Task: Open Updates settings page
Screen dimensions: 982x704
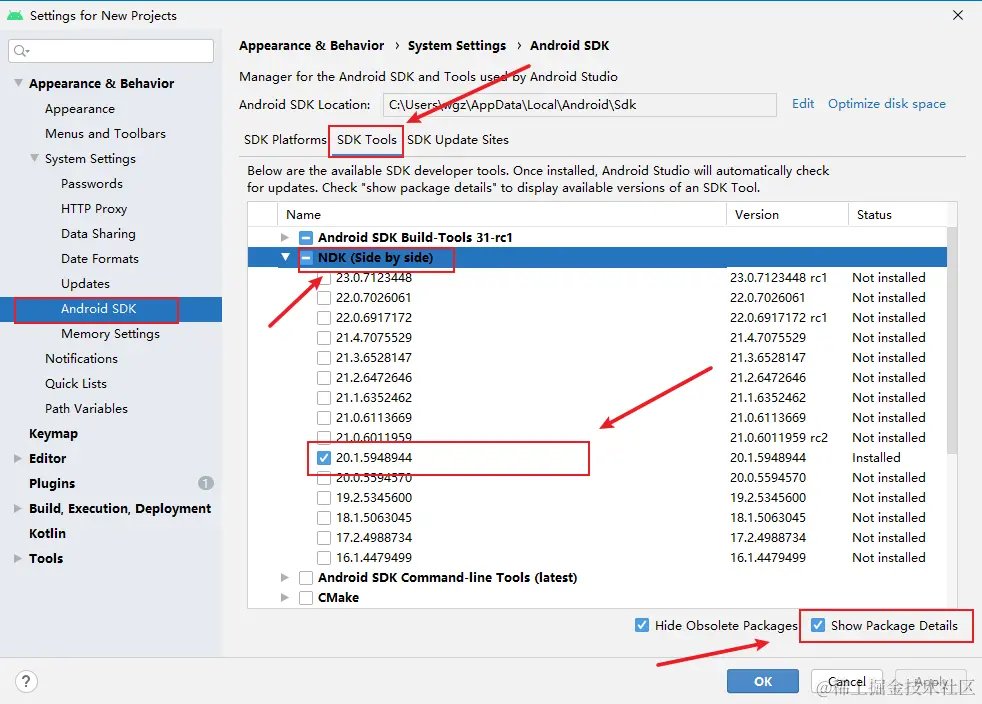Action: point(85,284)
